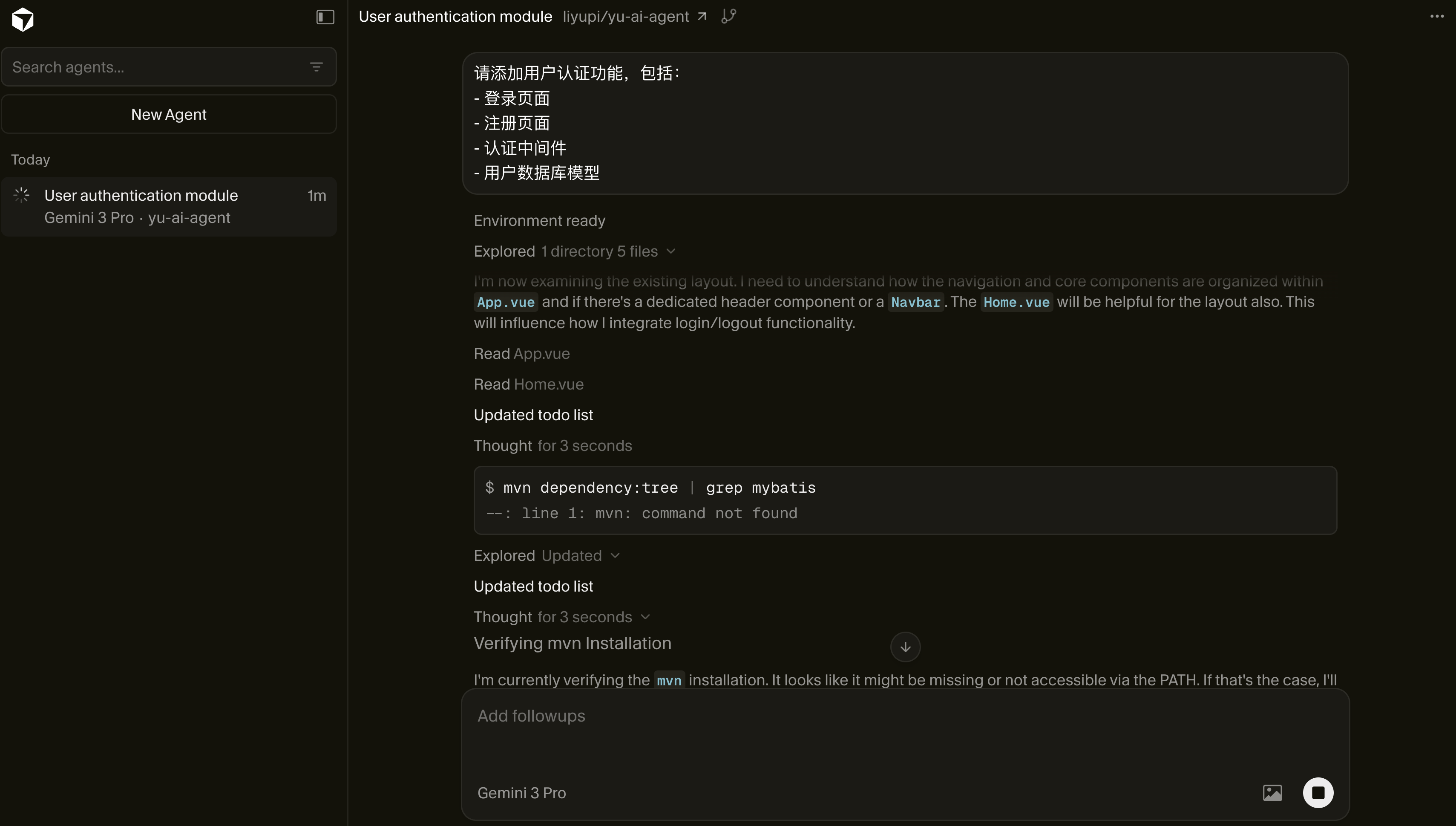Screen dimensions: 1456x826
Task: Click the Cursor cube logo icon
Action: click(x=23, y=19)
